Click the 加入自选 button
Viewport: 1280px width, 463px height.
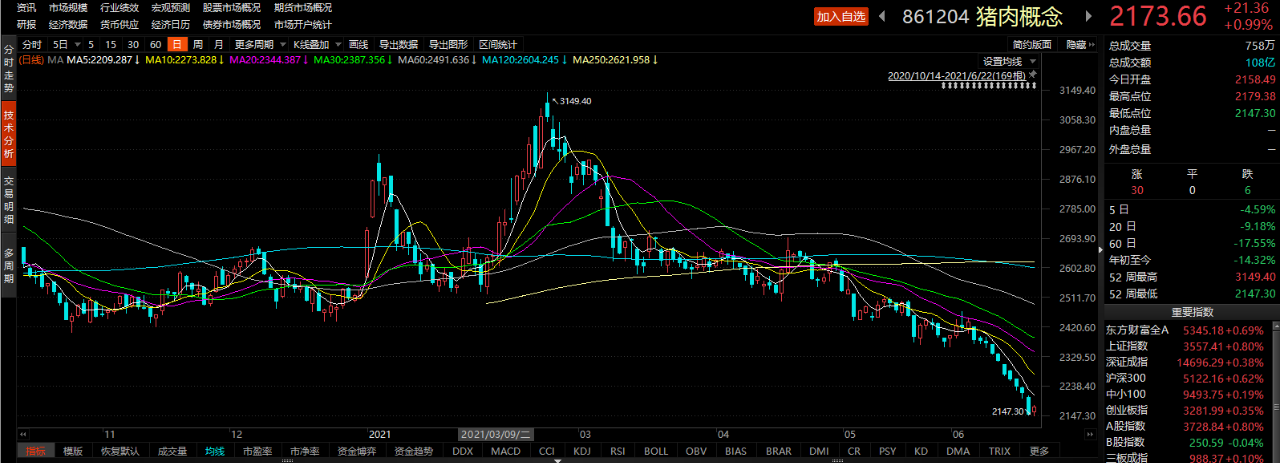(x=840, y=16)
